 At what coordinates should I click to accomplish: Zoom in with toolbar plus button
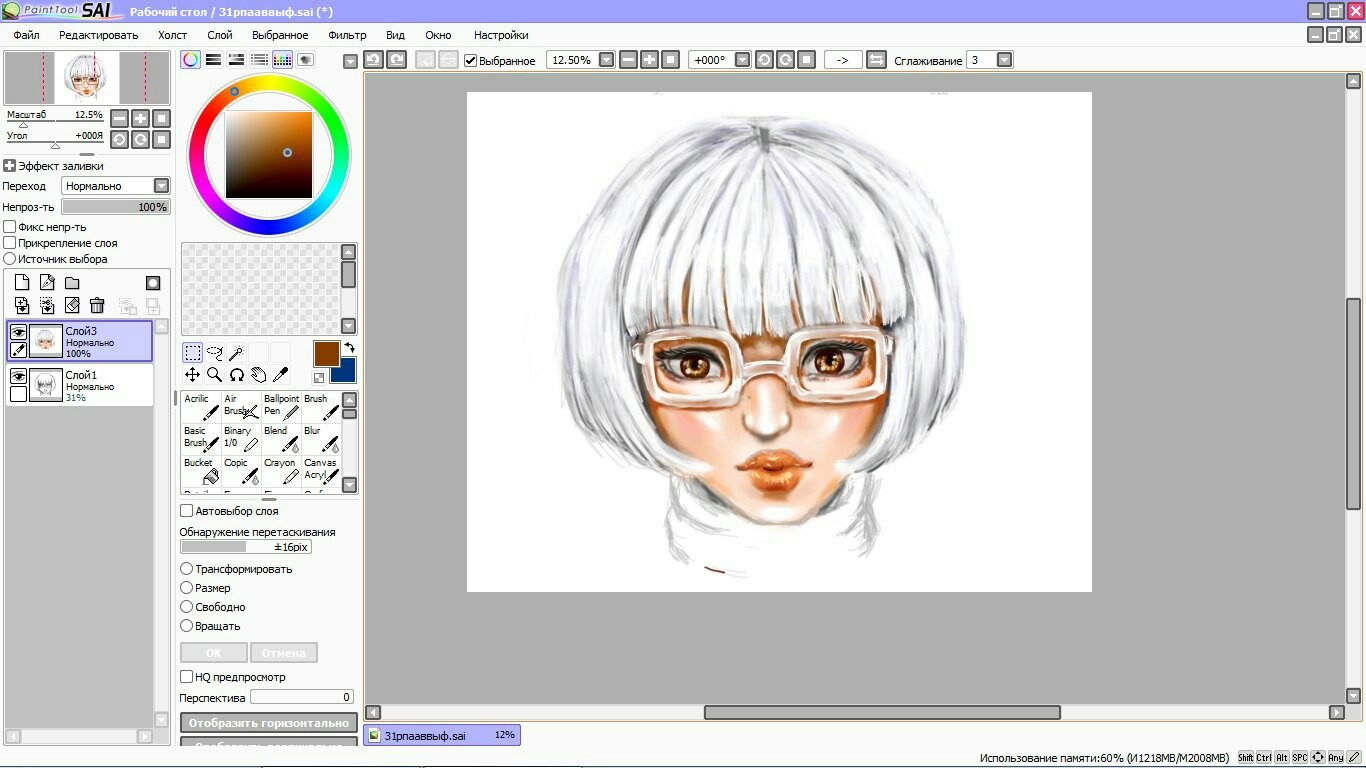[x=650, y=60]
